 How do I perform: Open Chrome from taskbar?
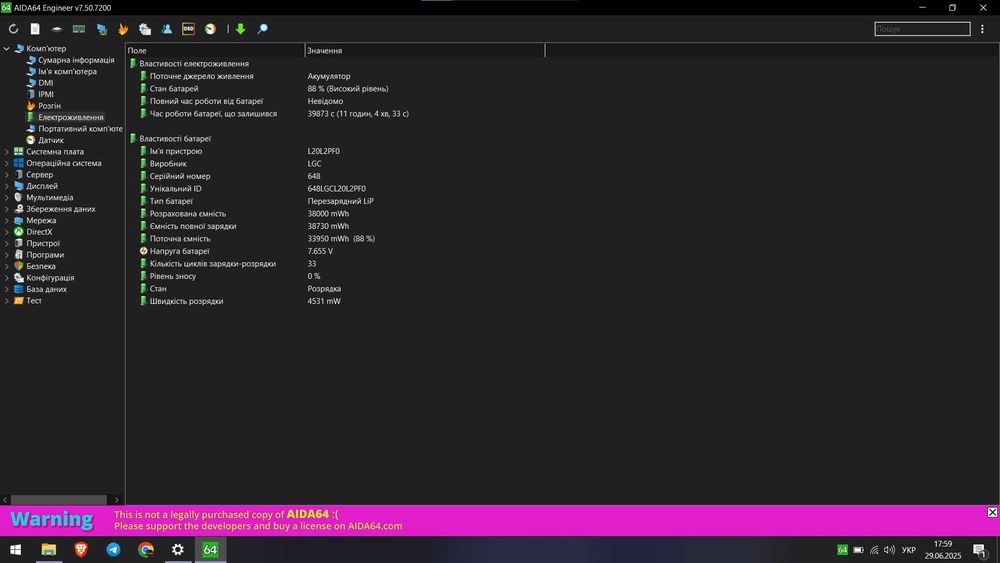(146, 550)
